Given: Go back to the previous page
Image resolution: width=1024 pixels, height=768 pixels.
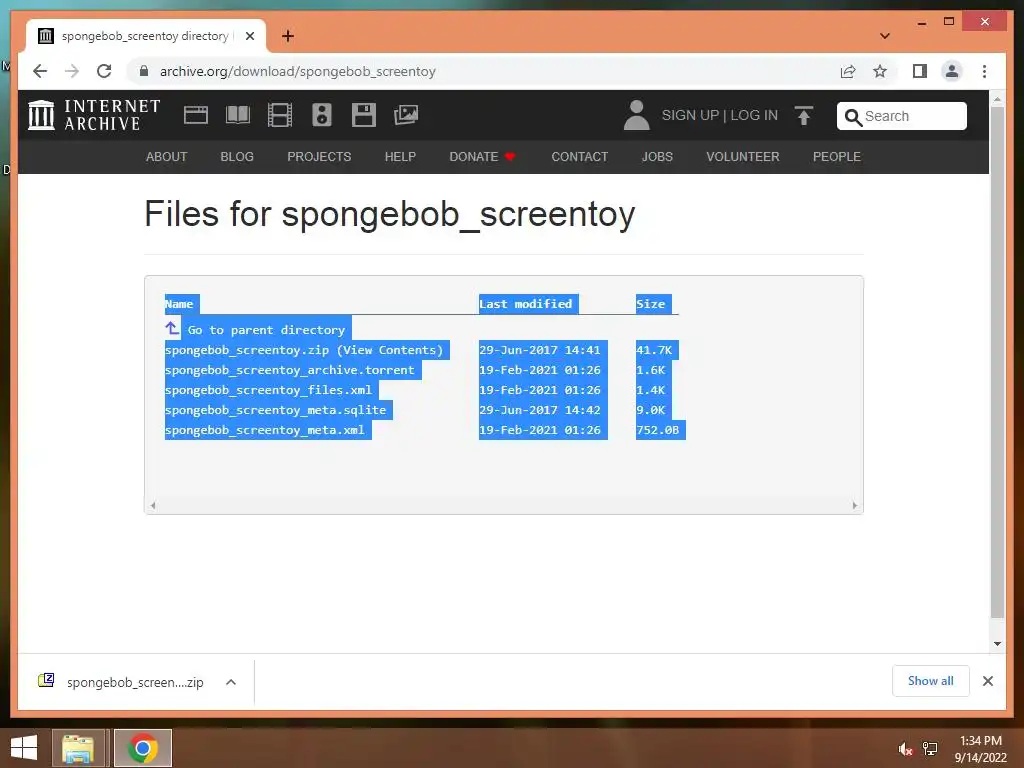Looking at the screenshot, I should click(x=40, y=71).
